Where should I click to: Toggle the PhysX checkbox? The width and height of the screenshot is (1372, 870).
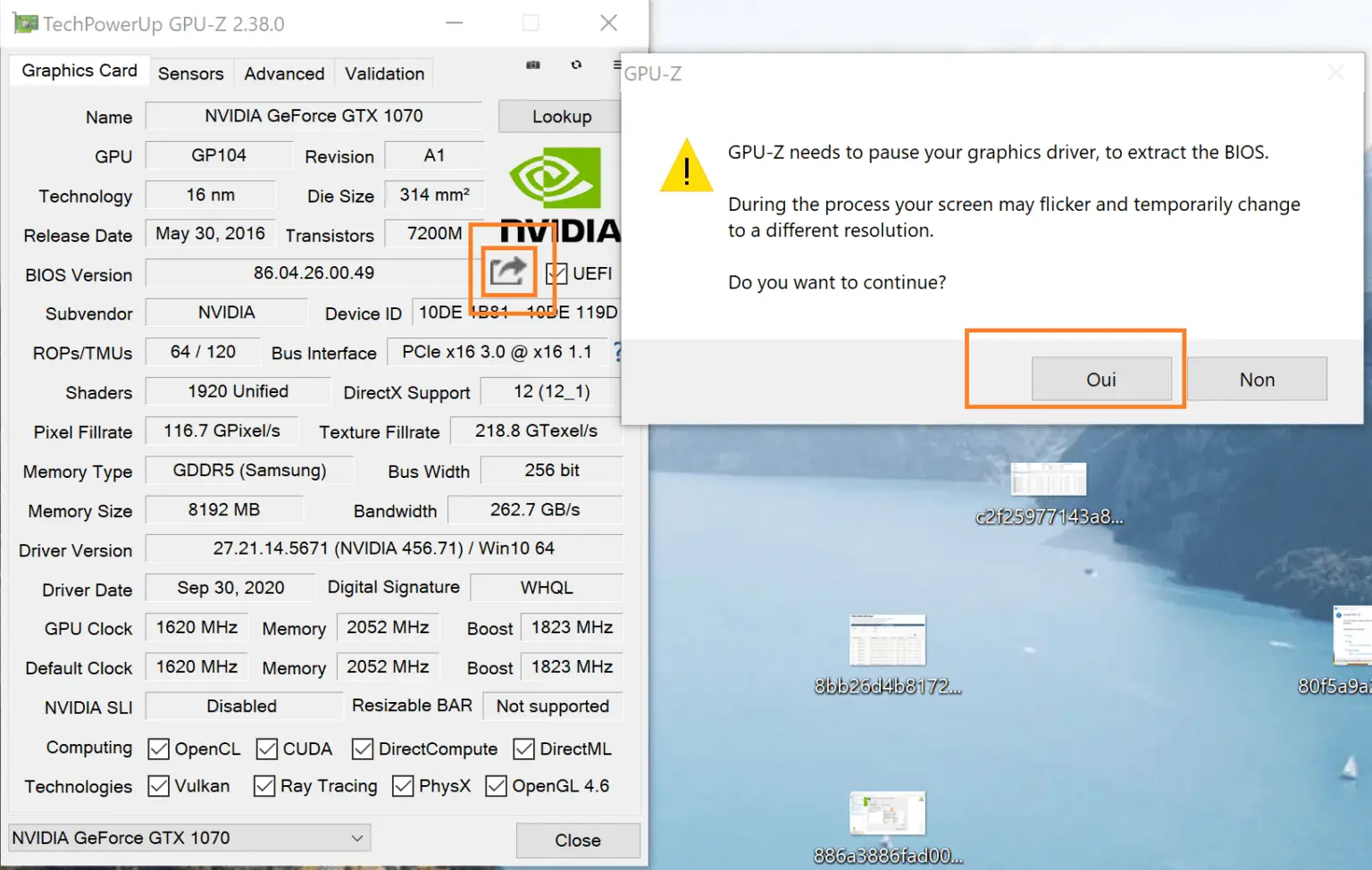[403, 786]
